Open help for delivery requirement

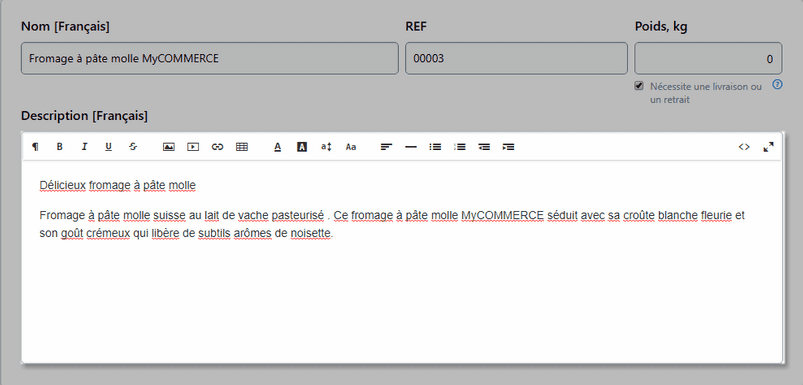[777, 84]
